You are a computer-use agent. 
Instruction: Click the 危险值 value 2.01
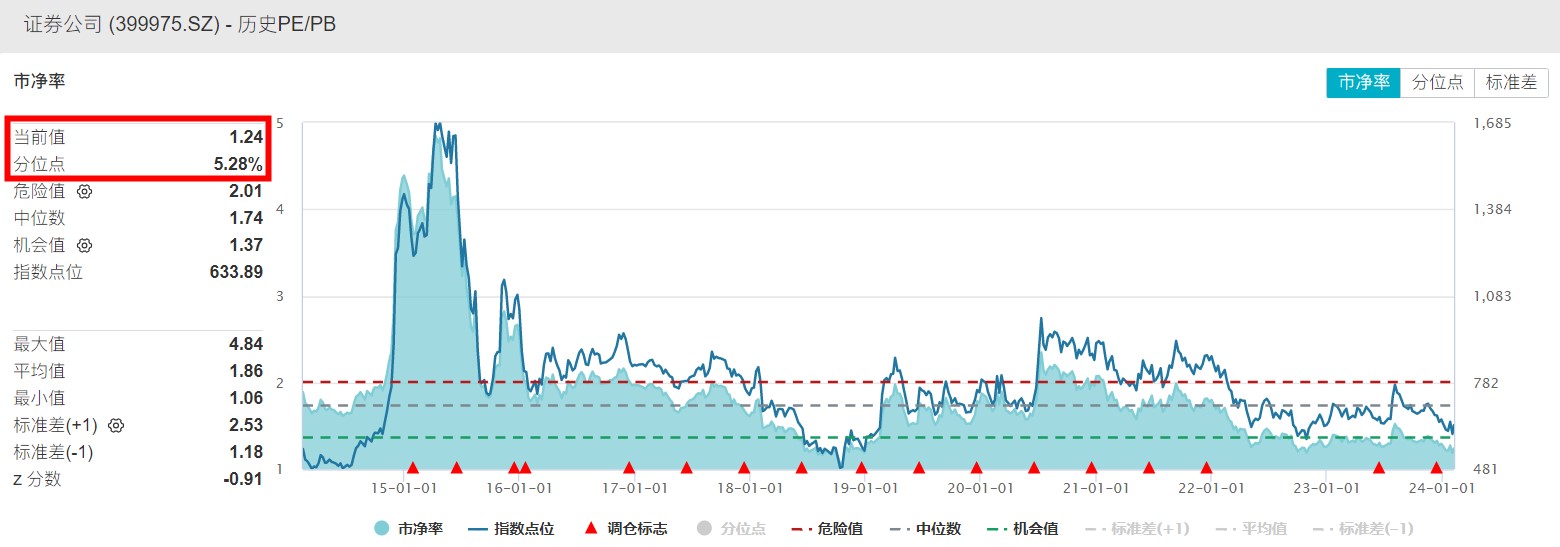pos(246,191)
